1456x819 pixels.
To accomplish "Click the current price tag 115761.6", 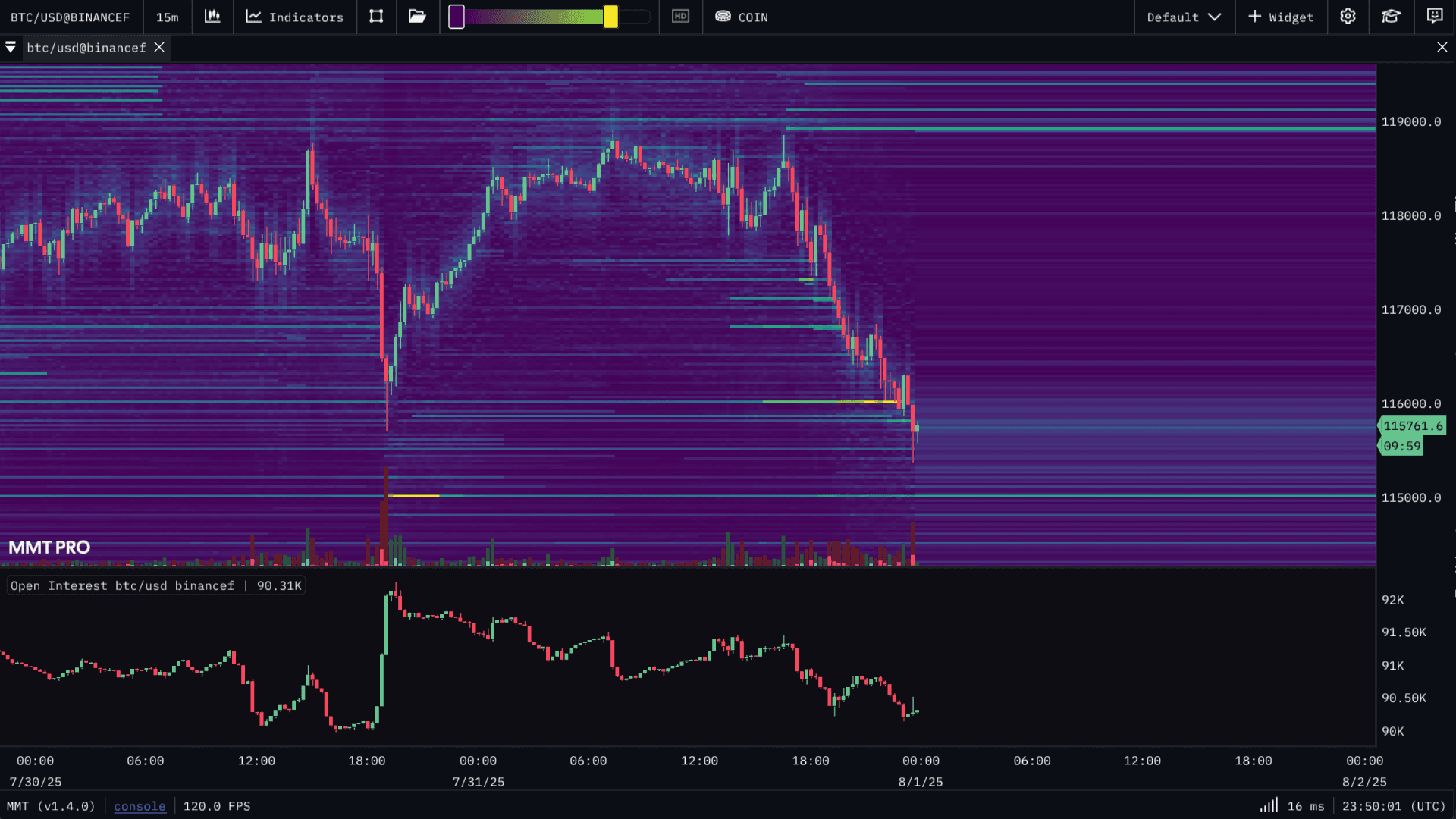I will [x=1412, y=425].
